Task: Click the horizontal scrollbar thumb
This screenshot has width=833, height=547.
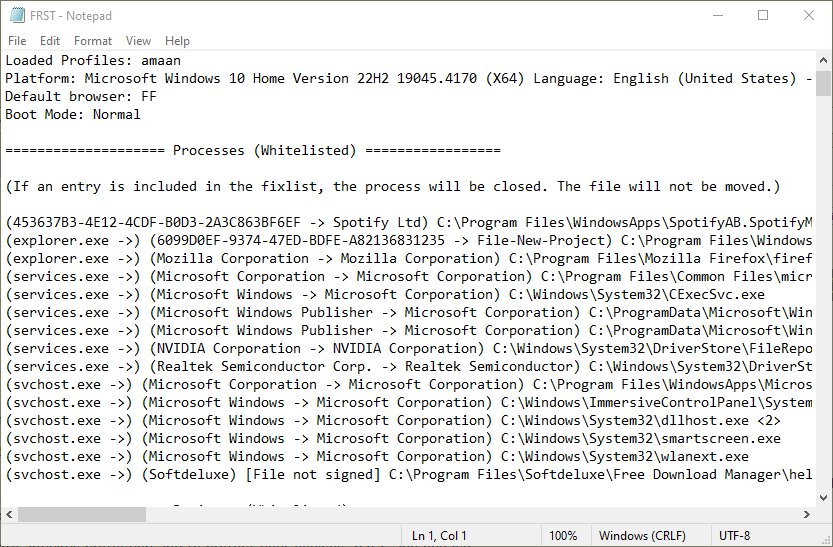Action: [x=82, y=515]
